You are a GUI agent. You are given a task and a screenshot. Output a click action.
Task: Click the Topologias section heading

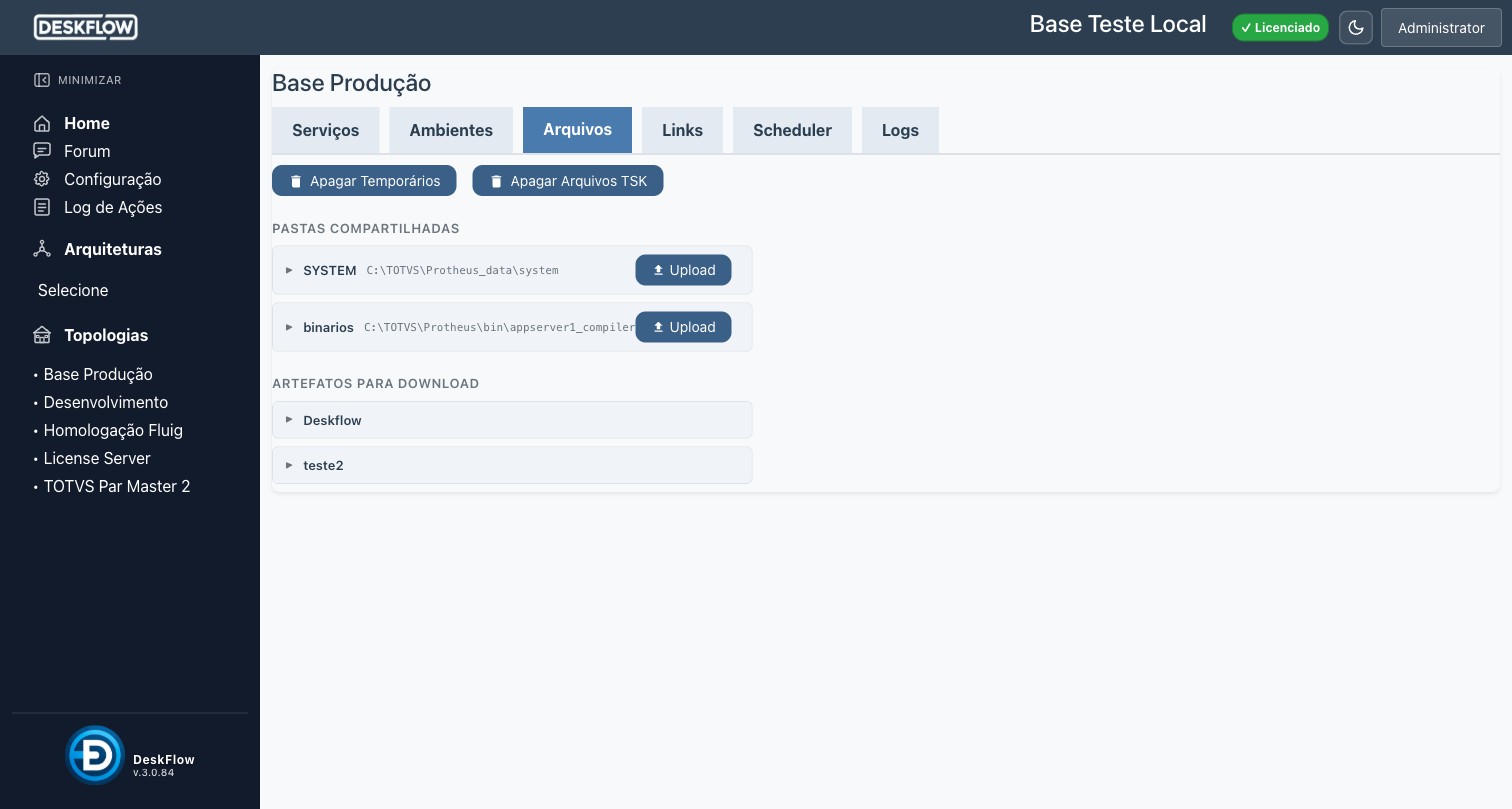tap(106, 335)
